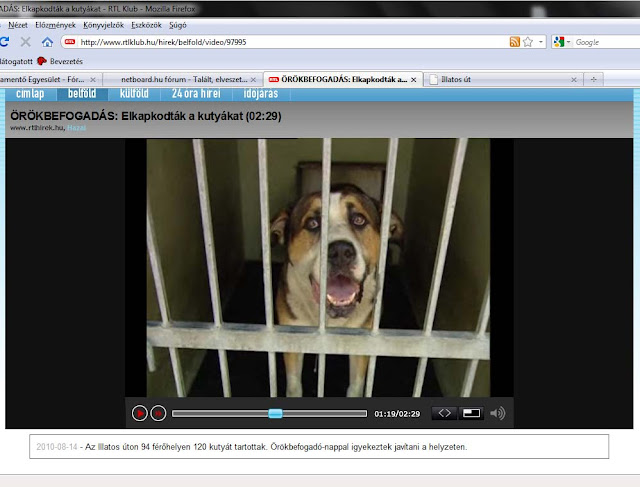Go to the belföld section
Screen dimensions: 640x487
[82, 94]
